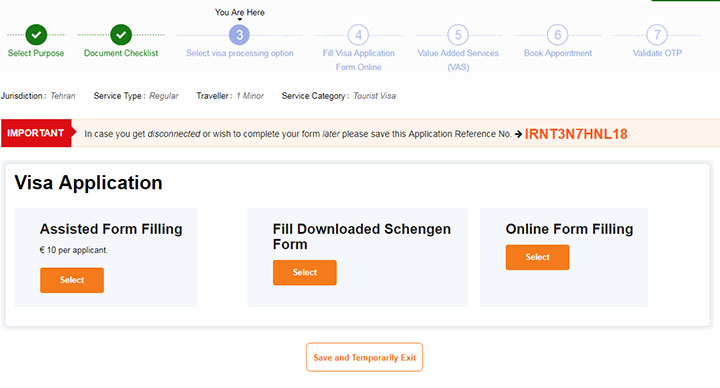Screen dimensions: 720x388
Task: Click the You Are Here indicator
Action: (240, 12)
